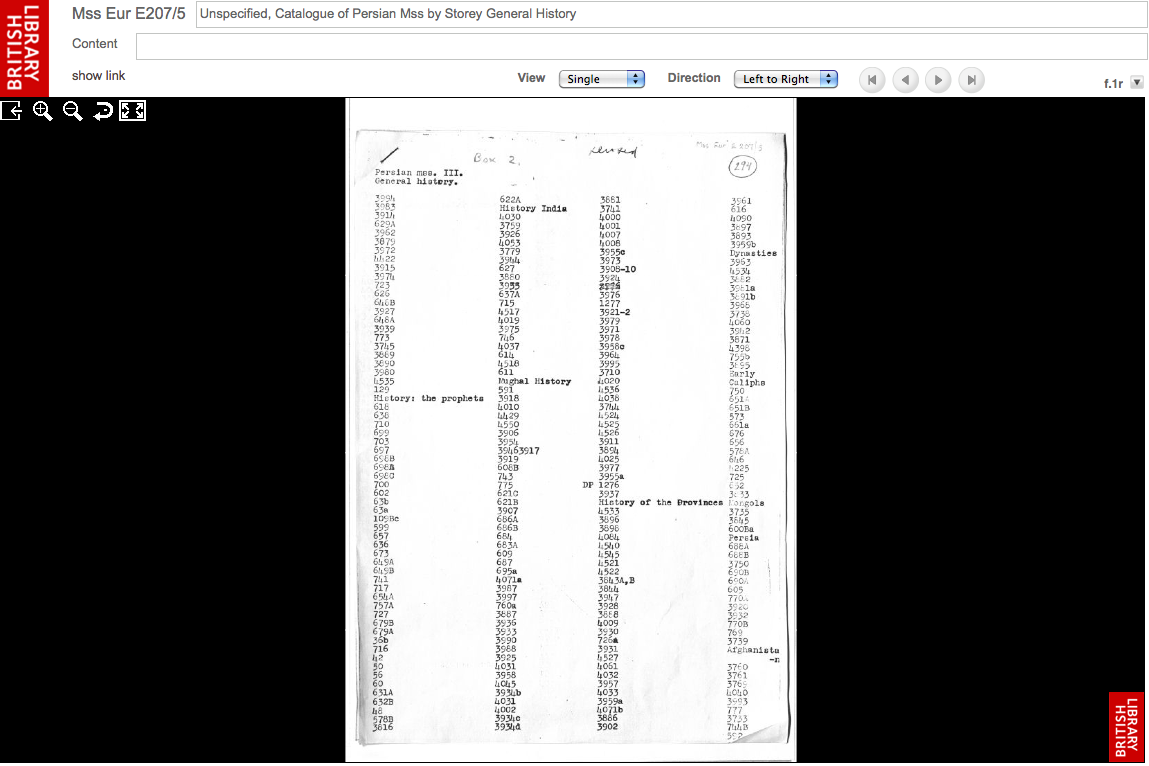Click the British Library logo at top left

click(x=24, y=48)
